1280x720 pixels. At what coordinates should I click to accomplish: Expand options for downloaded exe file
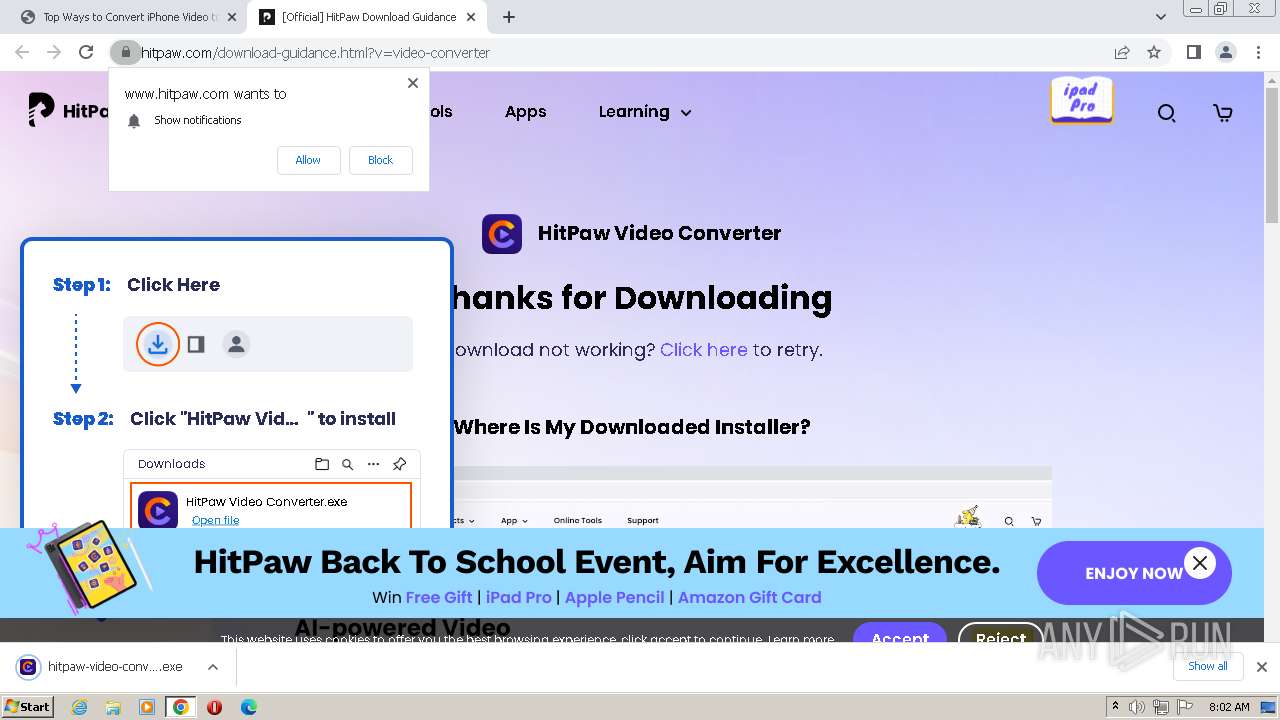212,667
